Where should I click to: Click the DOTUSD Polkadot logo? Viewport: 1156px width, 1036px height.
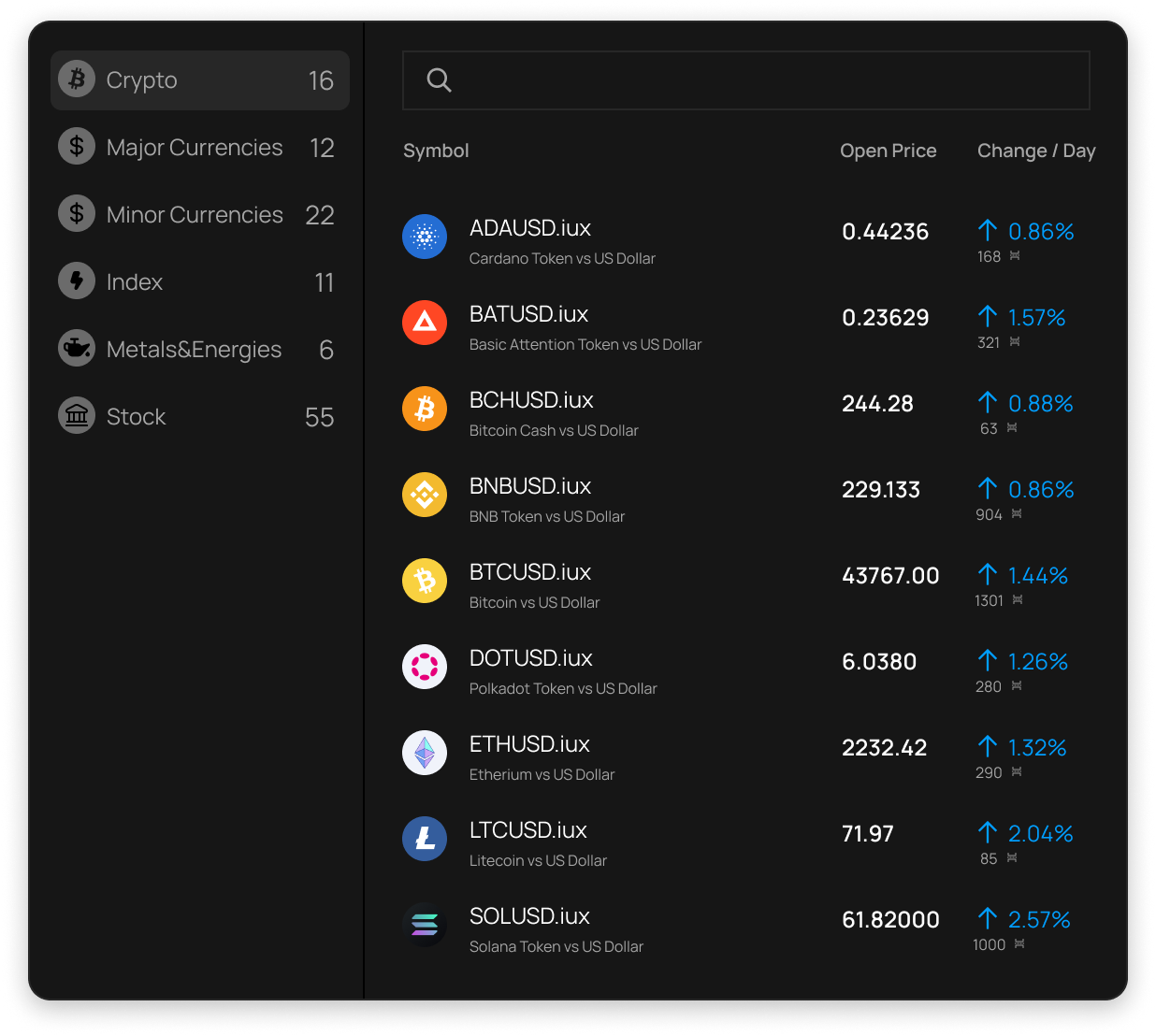point(425,668)
